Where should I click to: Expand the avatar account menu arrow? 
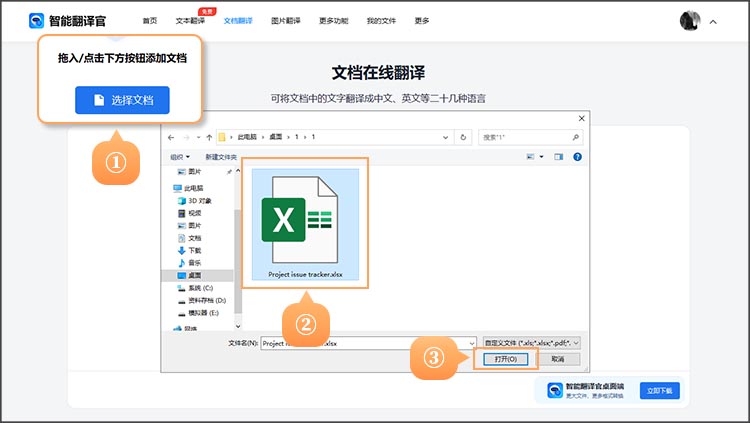(x=713, y=21)
